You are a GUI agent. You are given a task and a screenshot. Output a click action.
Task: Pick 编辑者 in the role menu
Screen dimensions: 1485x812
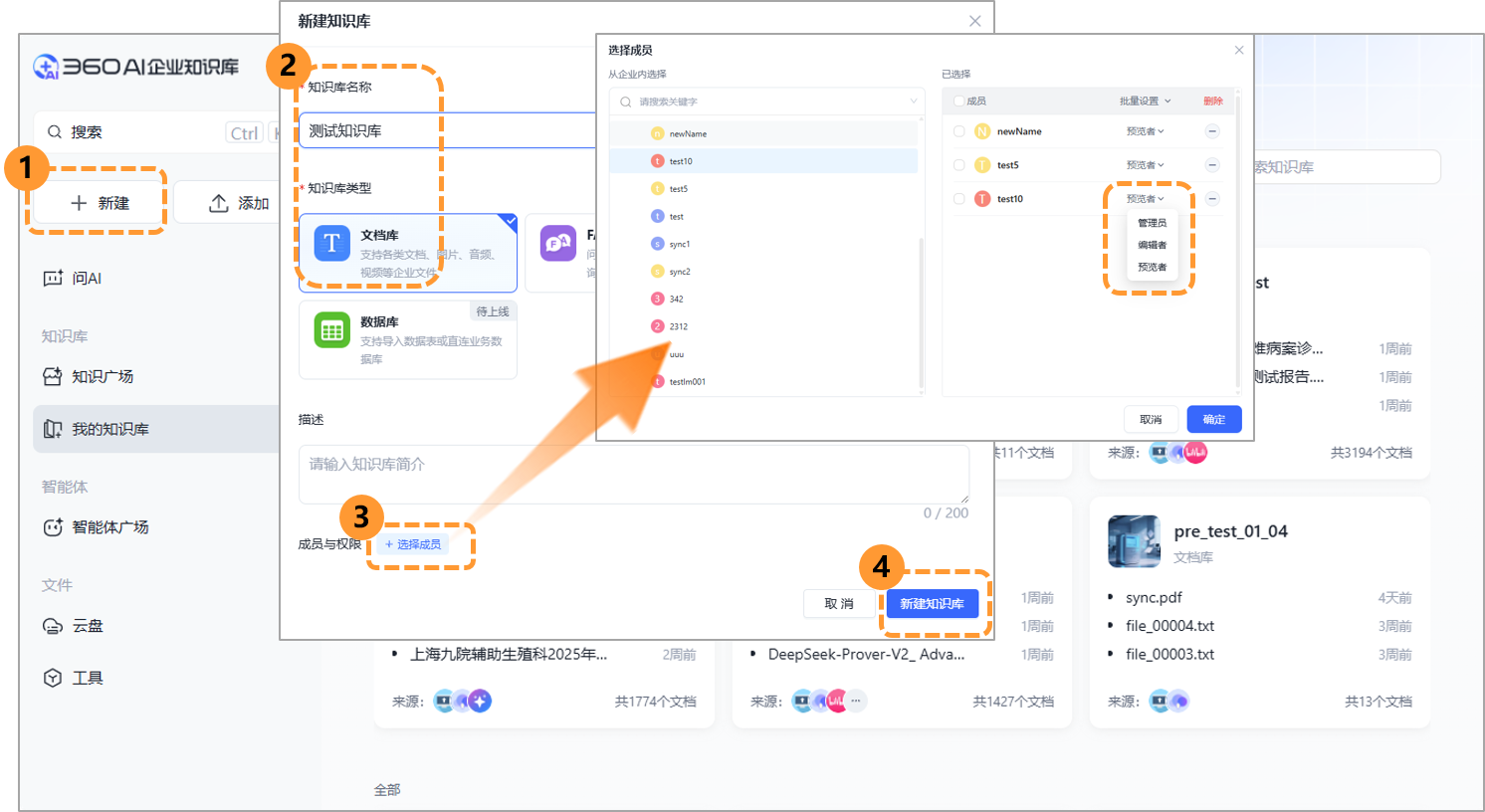click(1152, 245)
